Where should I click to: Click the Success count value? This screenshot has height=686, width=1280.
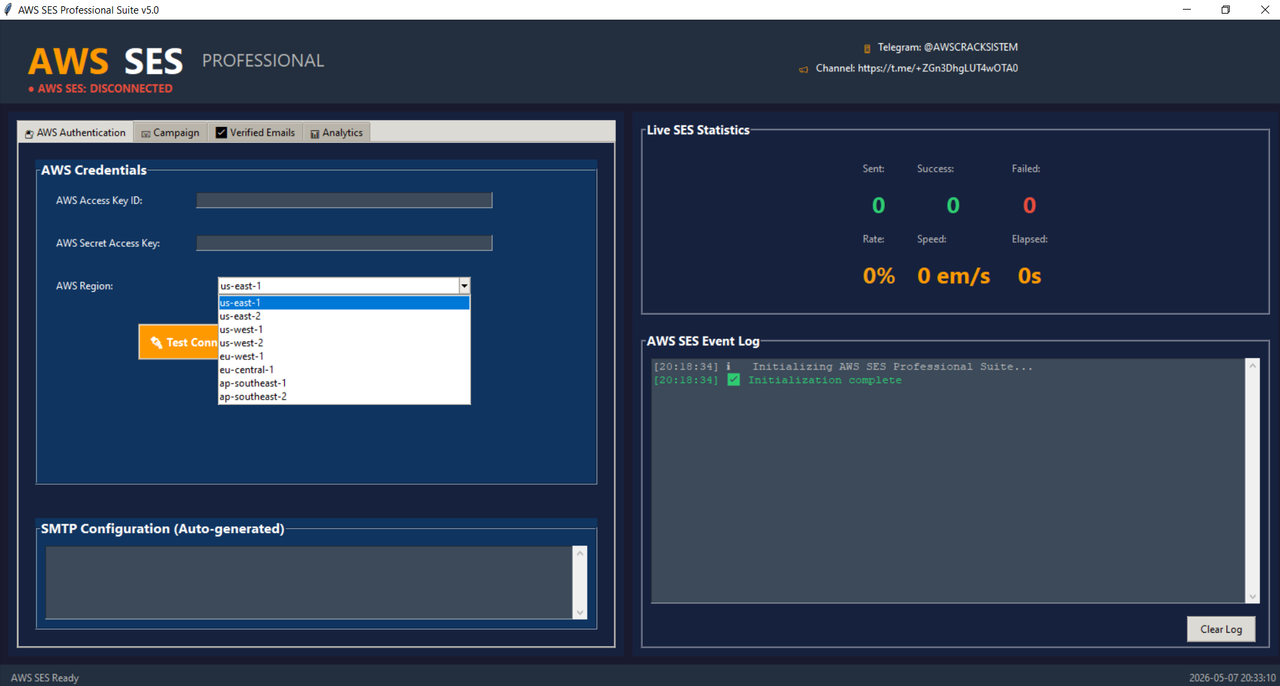tap(952, 206)
